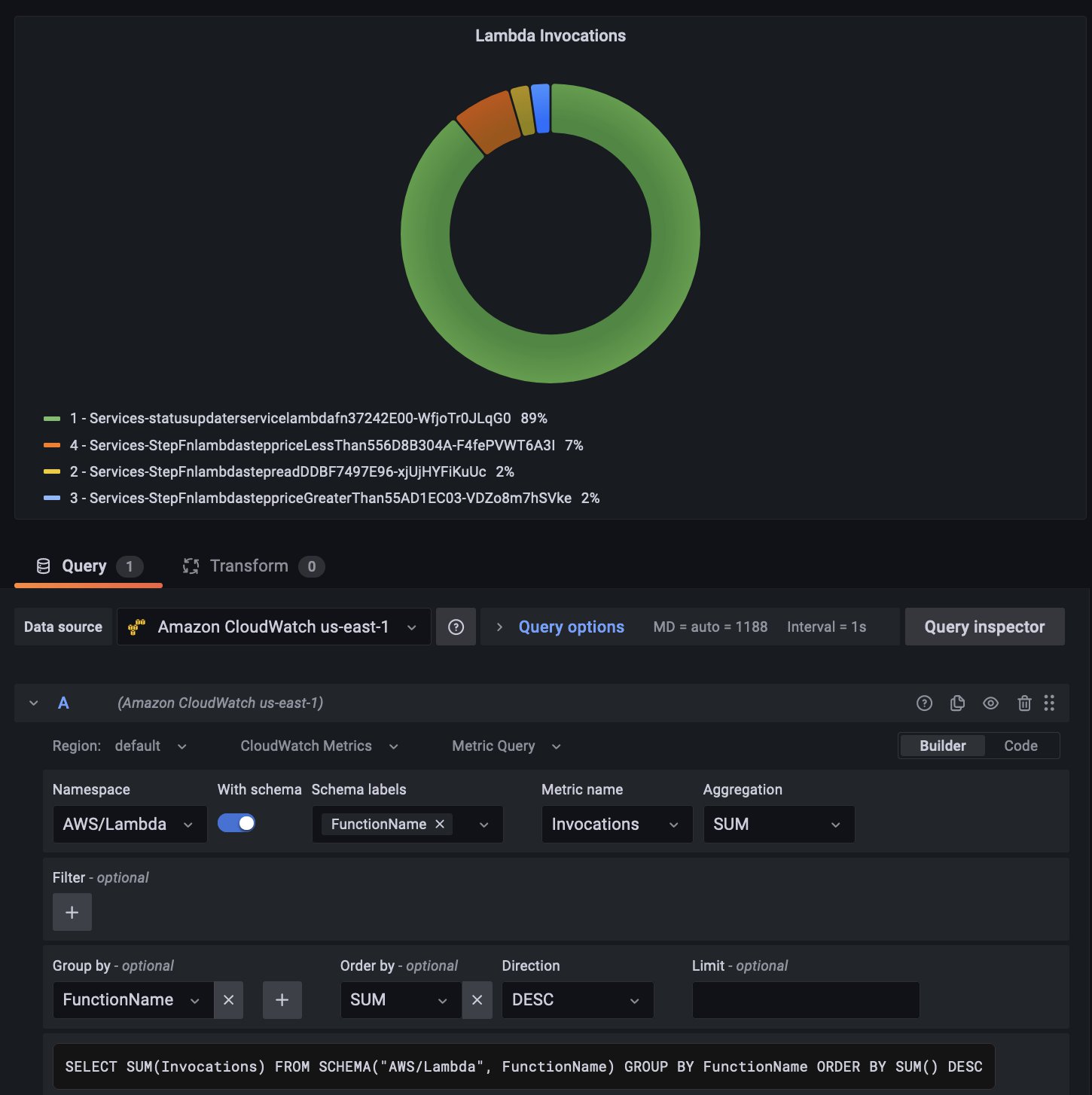1092x1095 pixels.
Task: Click query A help icon
Action: click(x=924, y=703)
